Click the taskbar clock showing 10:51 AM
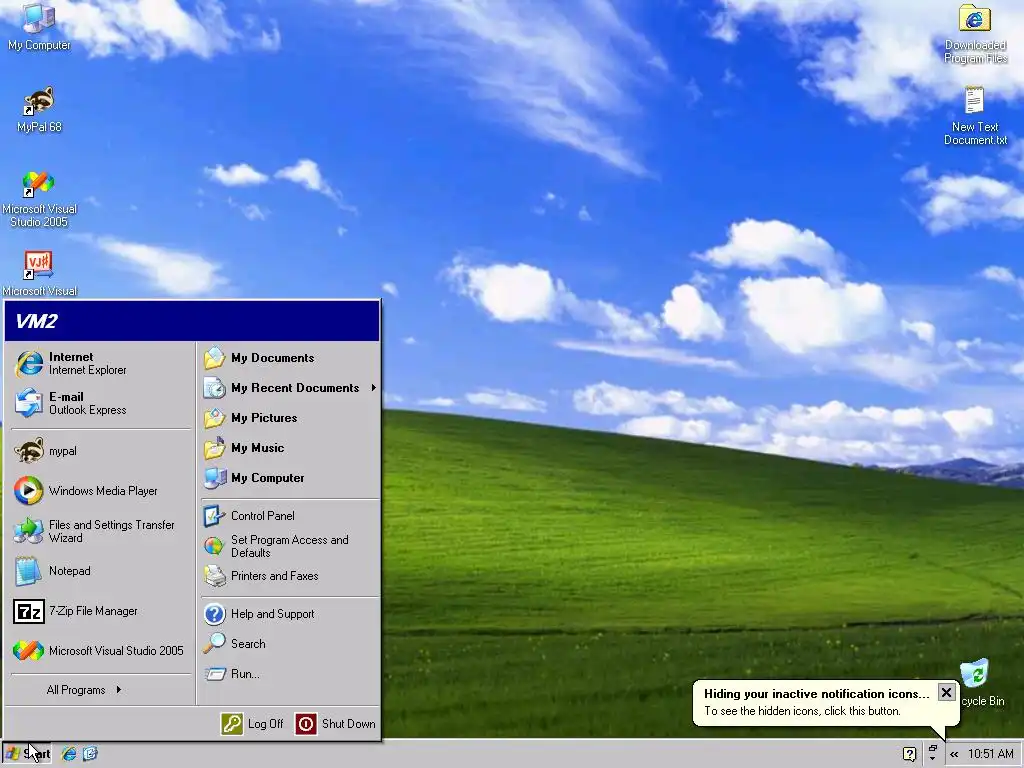The height and width of the screenshot is (768, 1024). (991, 754)
